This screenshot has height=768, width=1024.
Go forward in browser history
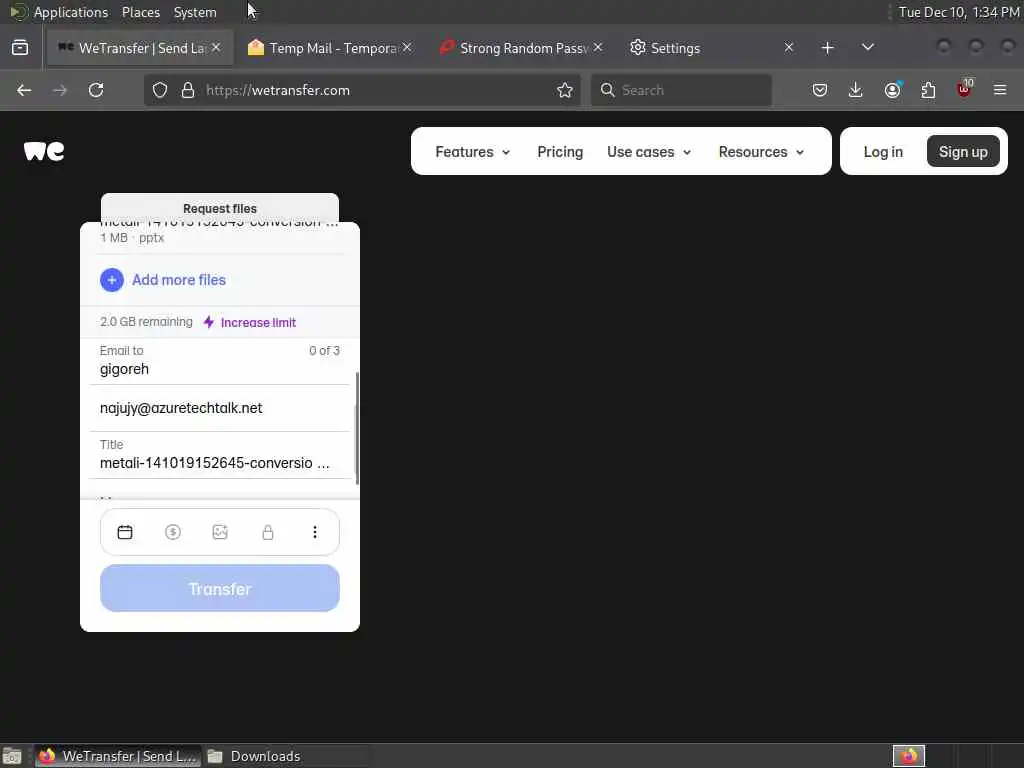59,90
